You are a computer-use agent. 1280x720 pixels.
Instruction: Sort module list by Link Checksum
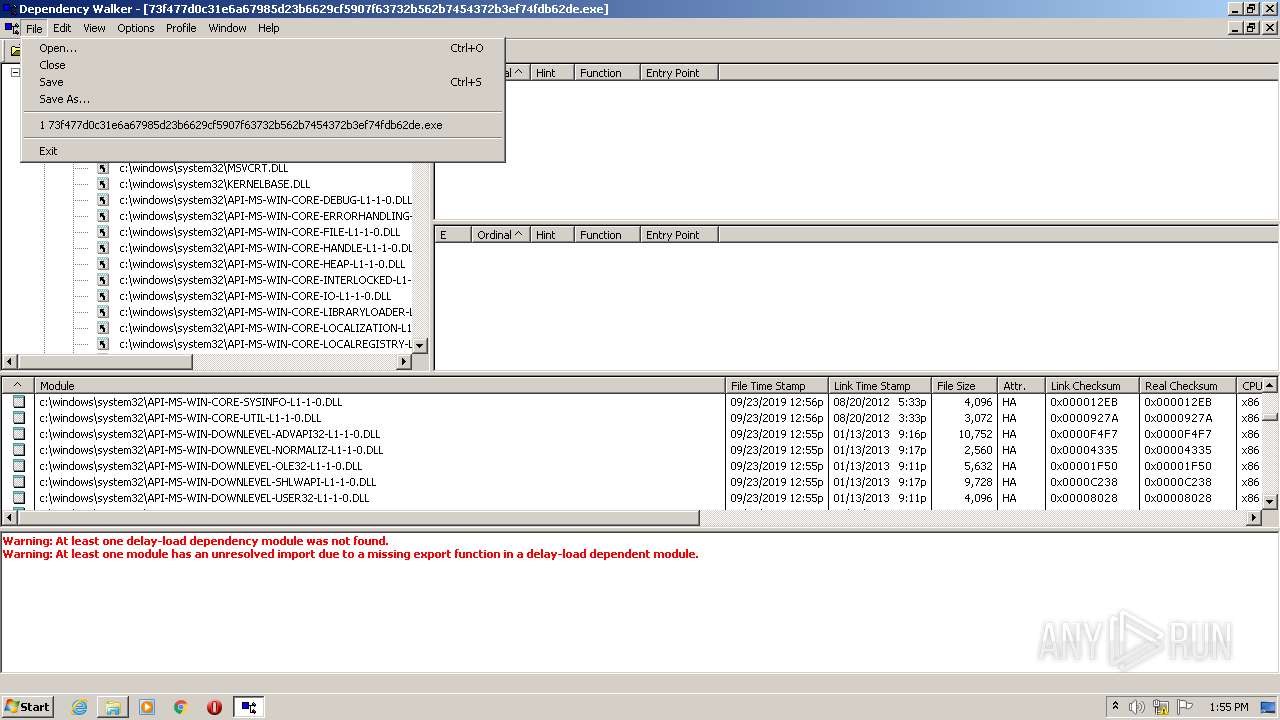point(1092,385)
